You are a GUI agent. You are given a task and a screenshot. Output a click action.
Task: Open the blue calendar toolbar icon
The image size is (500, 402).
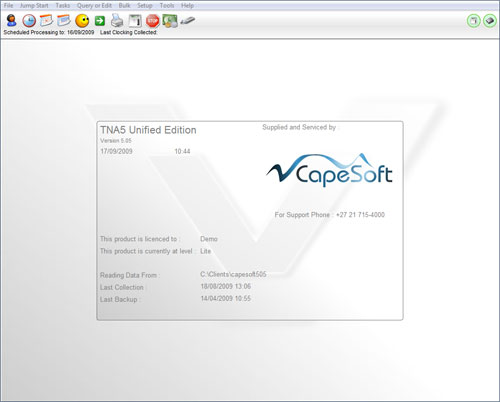pos(64,21)
